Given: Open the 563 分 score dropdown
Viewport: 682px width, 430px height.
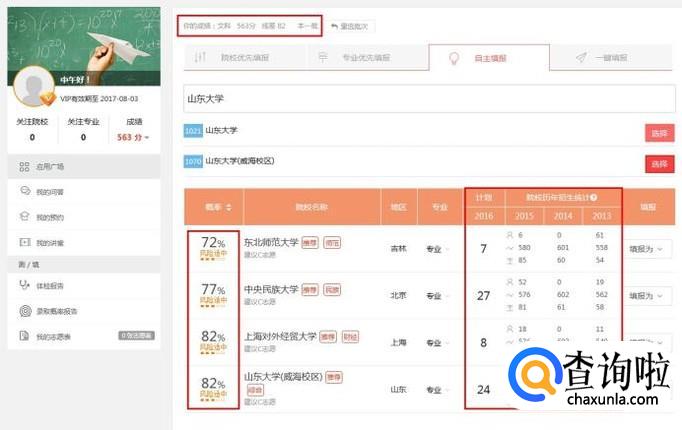Looking at the screenshot, I should 133,137.
